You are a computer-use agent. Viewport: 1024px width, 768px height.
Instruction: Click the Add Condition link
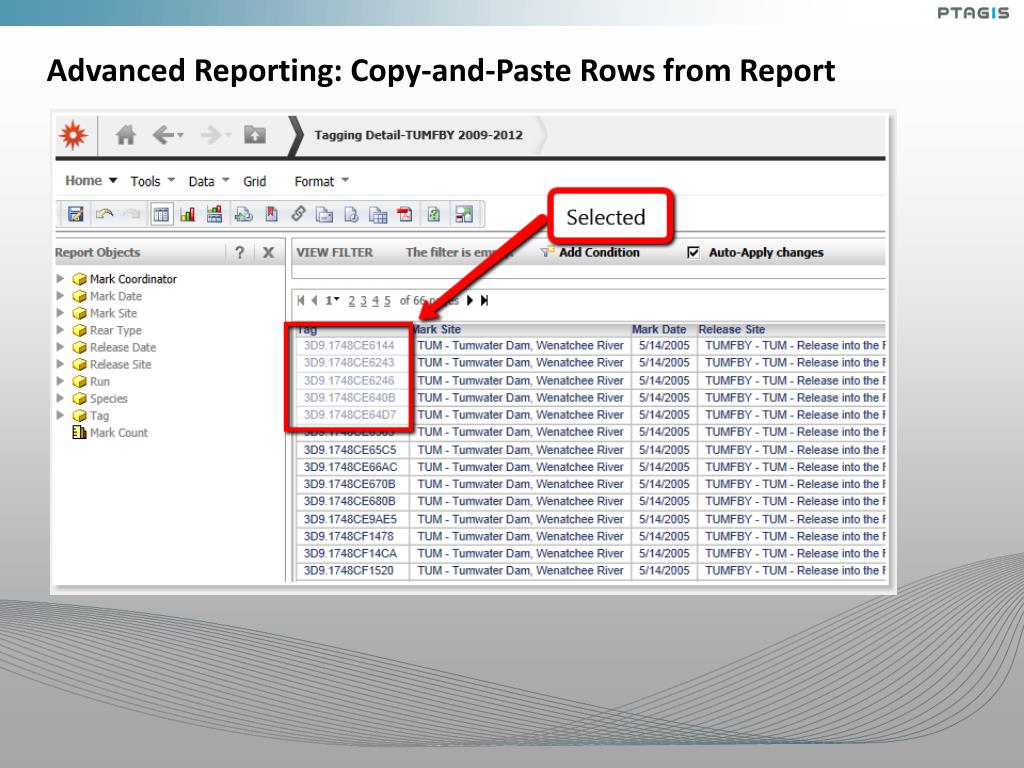[599, 253]
